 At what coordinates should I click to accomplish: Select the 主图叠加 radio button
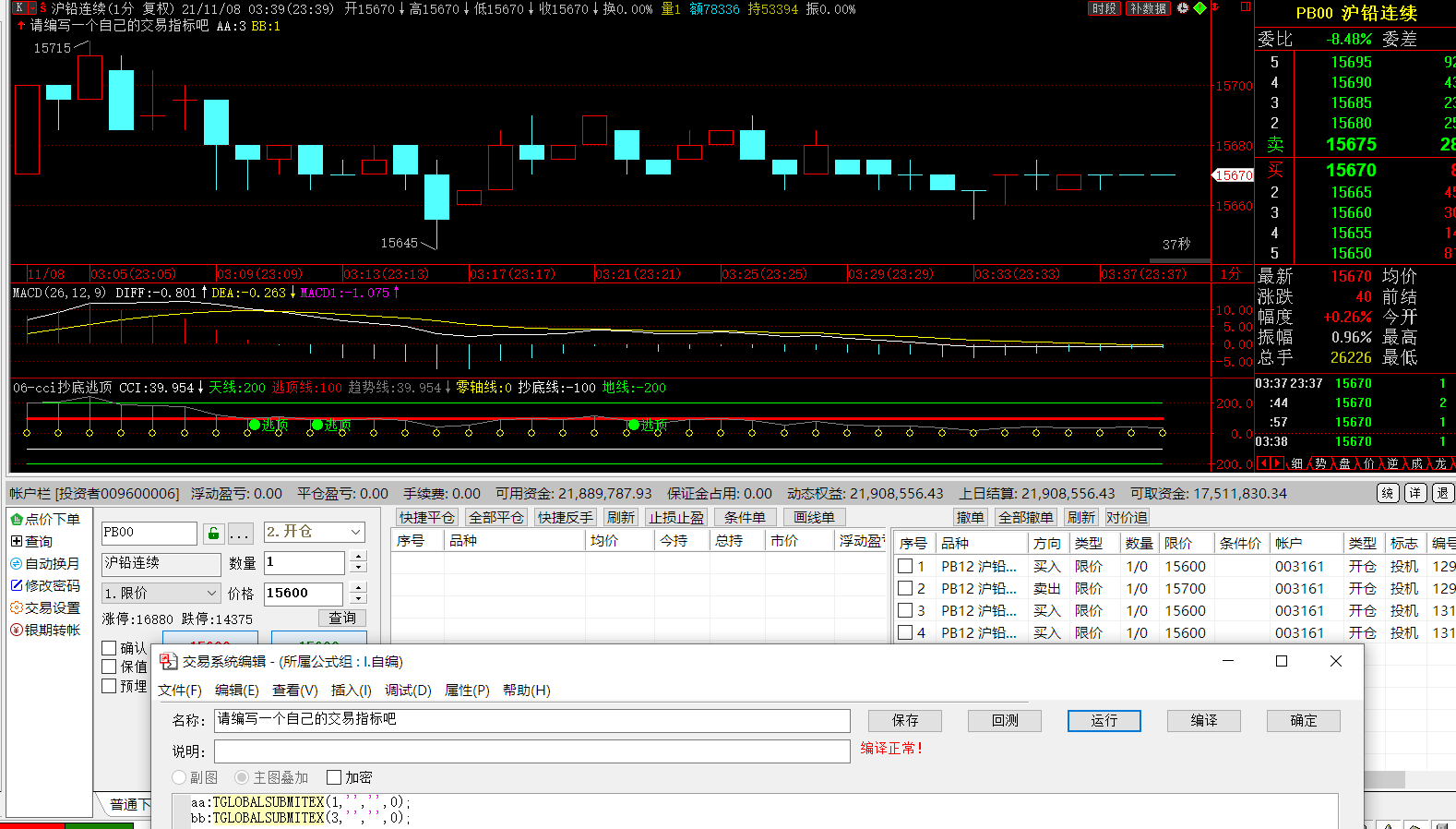[242, 777]
